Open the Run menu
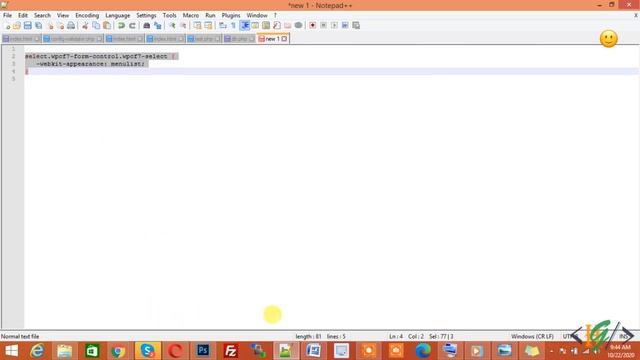The width and height of the screenshot is (640, 360). (x=210, y=15)
